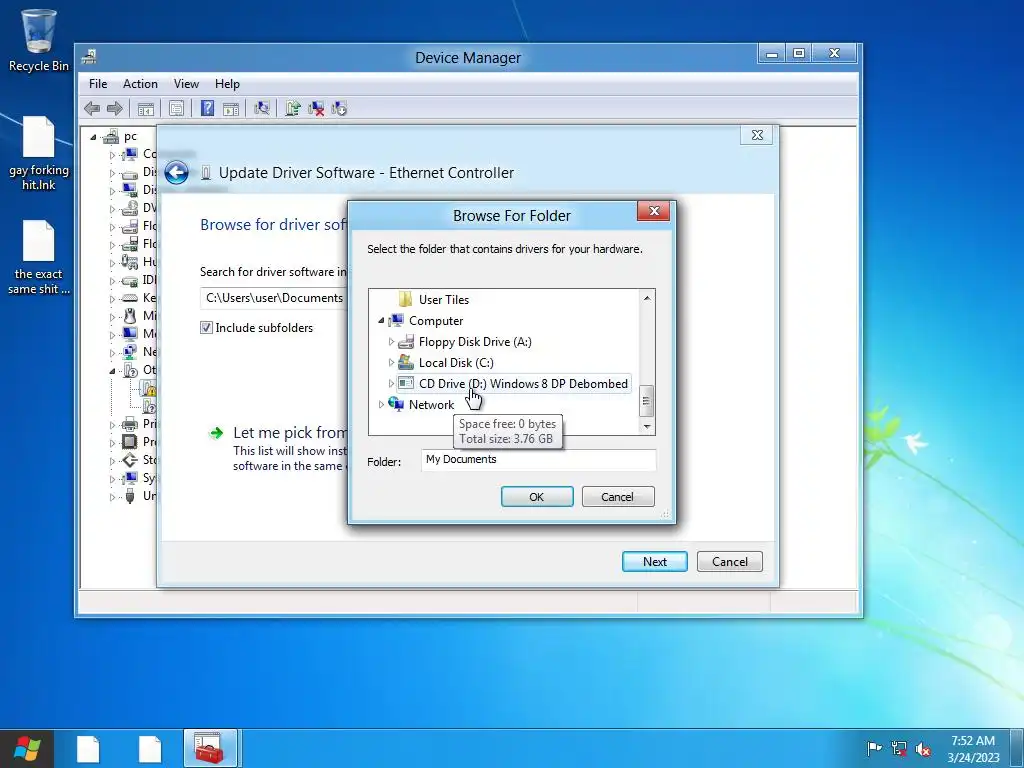The width and height of the screenshot is (1024, 768).
Task: Open the Recycle Bin desktop icon
Action: 39,39
